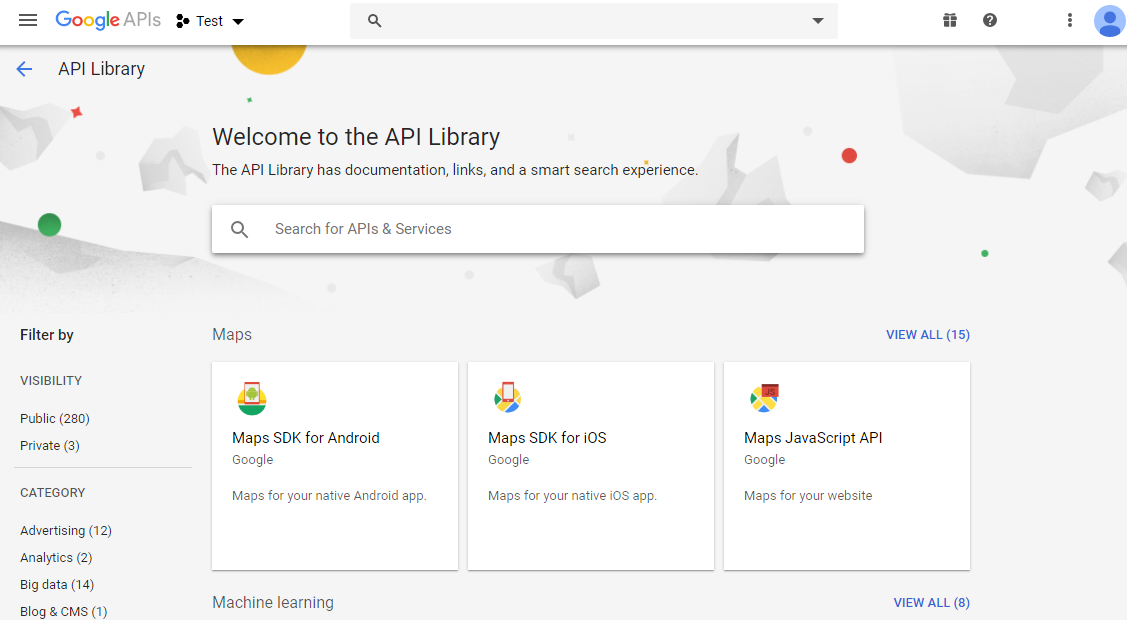
Task: View all 15 Maps APIs
Action: [928, 335]
